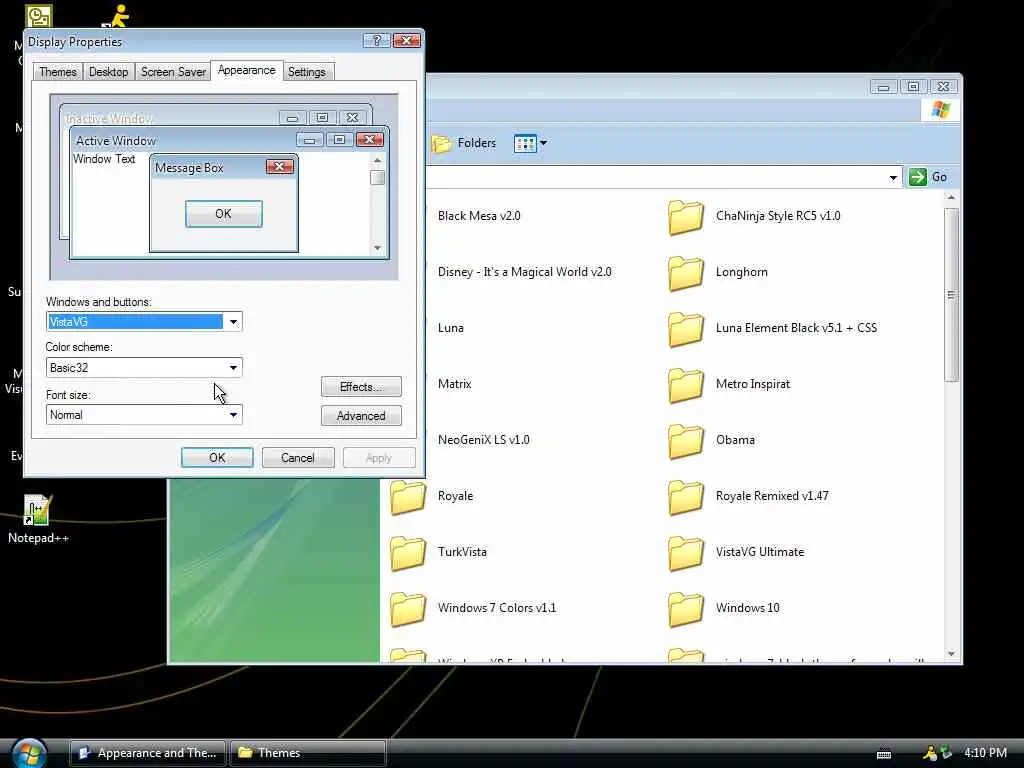Click Cancel in Display Properties
The image size is (1024, 768).
point(298,458)
